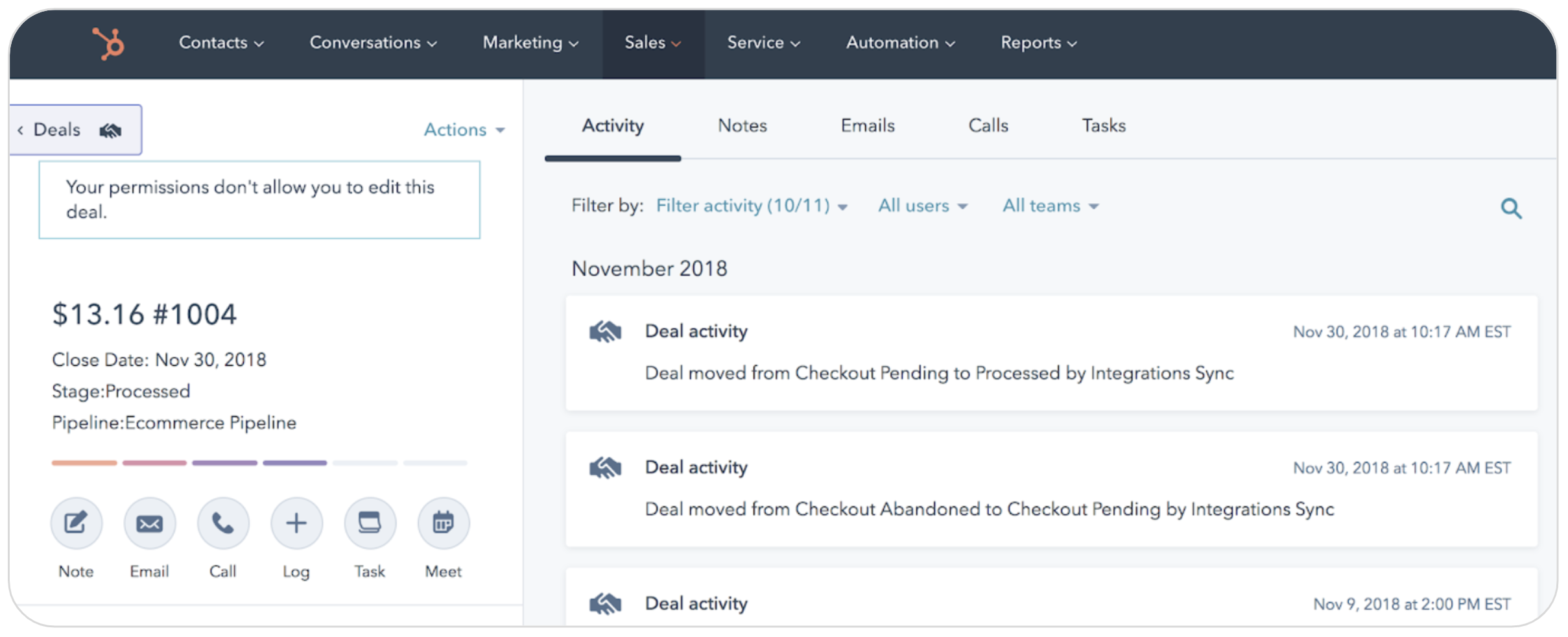Screen dimensions: 1568x637
Task: Open the activity search magnifier icon
Action: tap(1511, 208)
